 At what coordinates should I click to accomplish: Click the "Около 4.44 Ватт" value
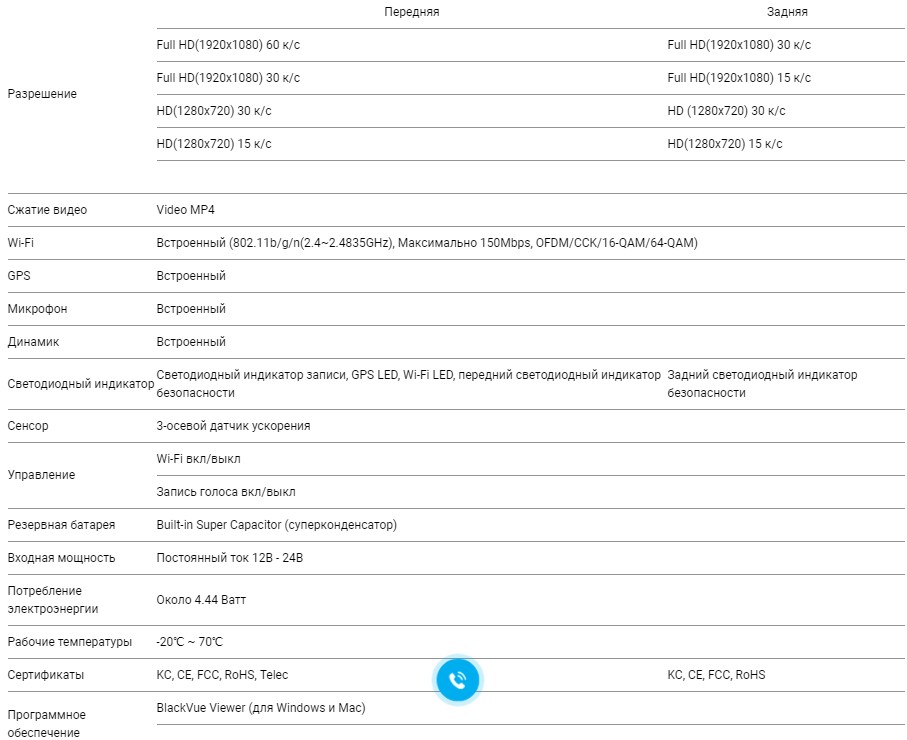(x=201, y=600)
